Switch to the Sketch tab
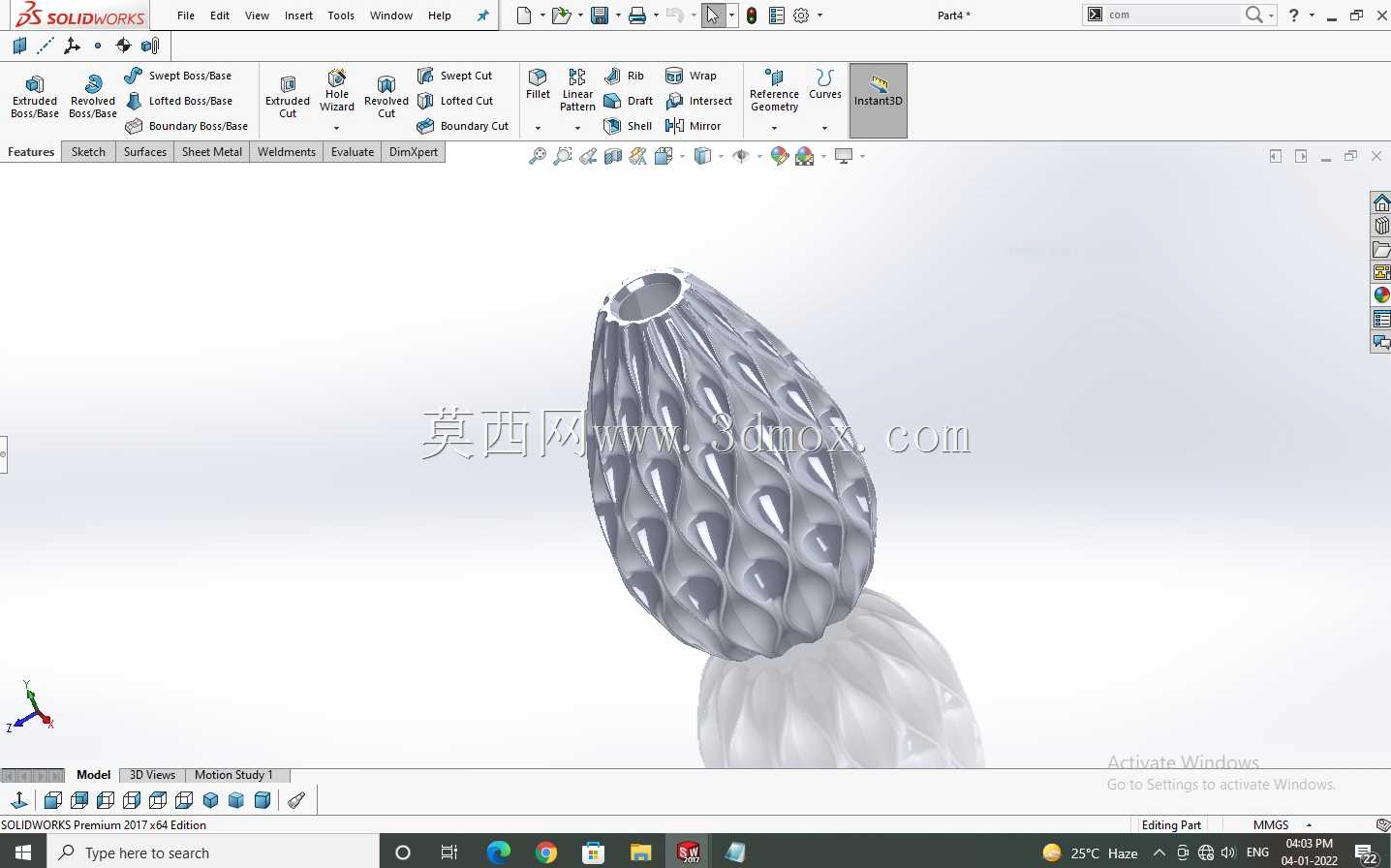The image size is (1391, 868). (88, 152)
